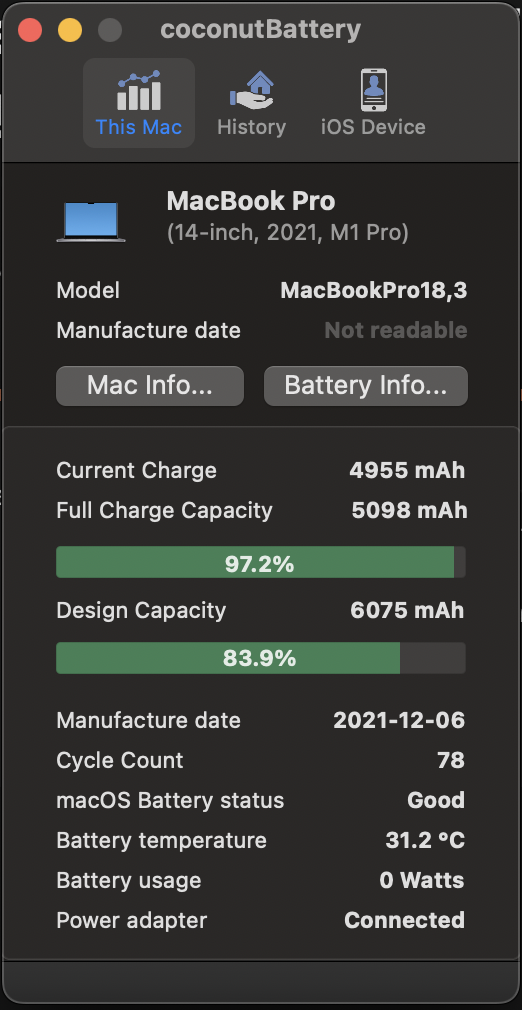Click the Cycle Count value 78
This screenshot has height=1010, width=522.
(451, 760)
